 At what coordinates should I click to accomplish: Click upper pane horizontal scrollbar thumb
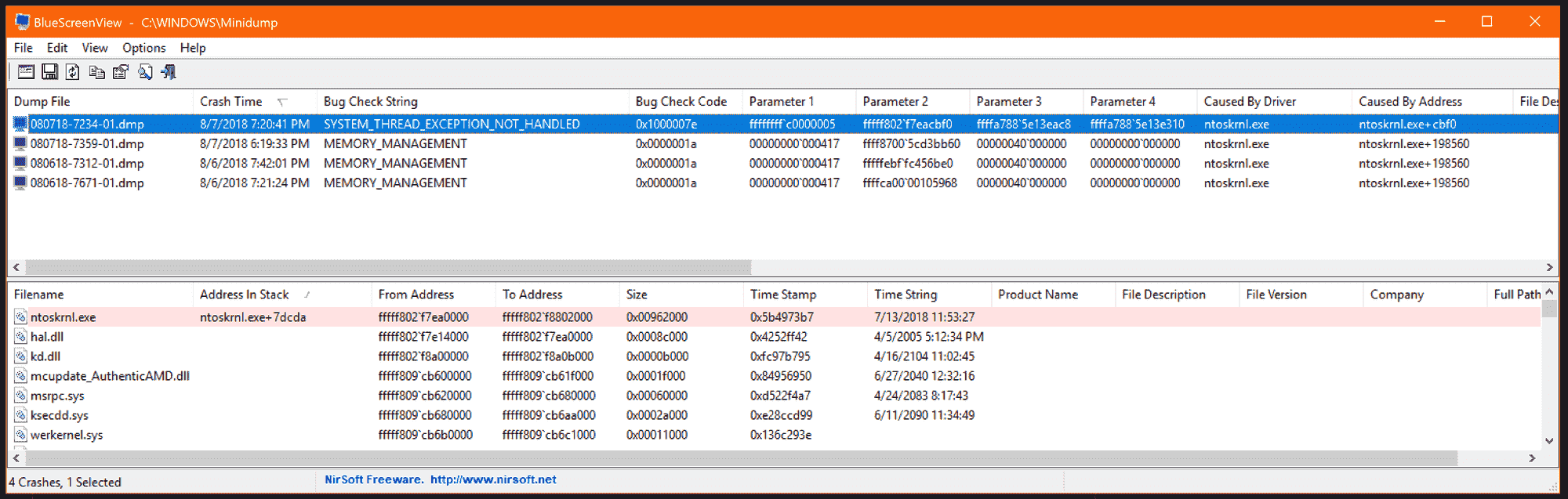(x=388, y=267)
